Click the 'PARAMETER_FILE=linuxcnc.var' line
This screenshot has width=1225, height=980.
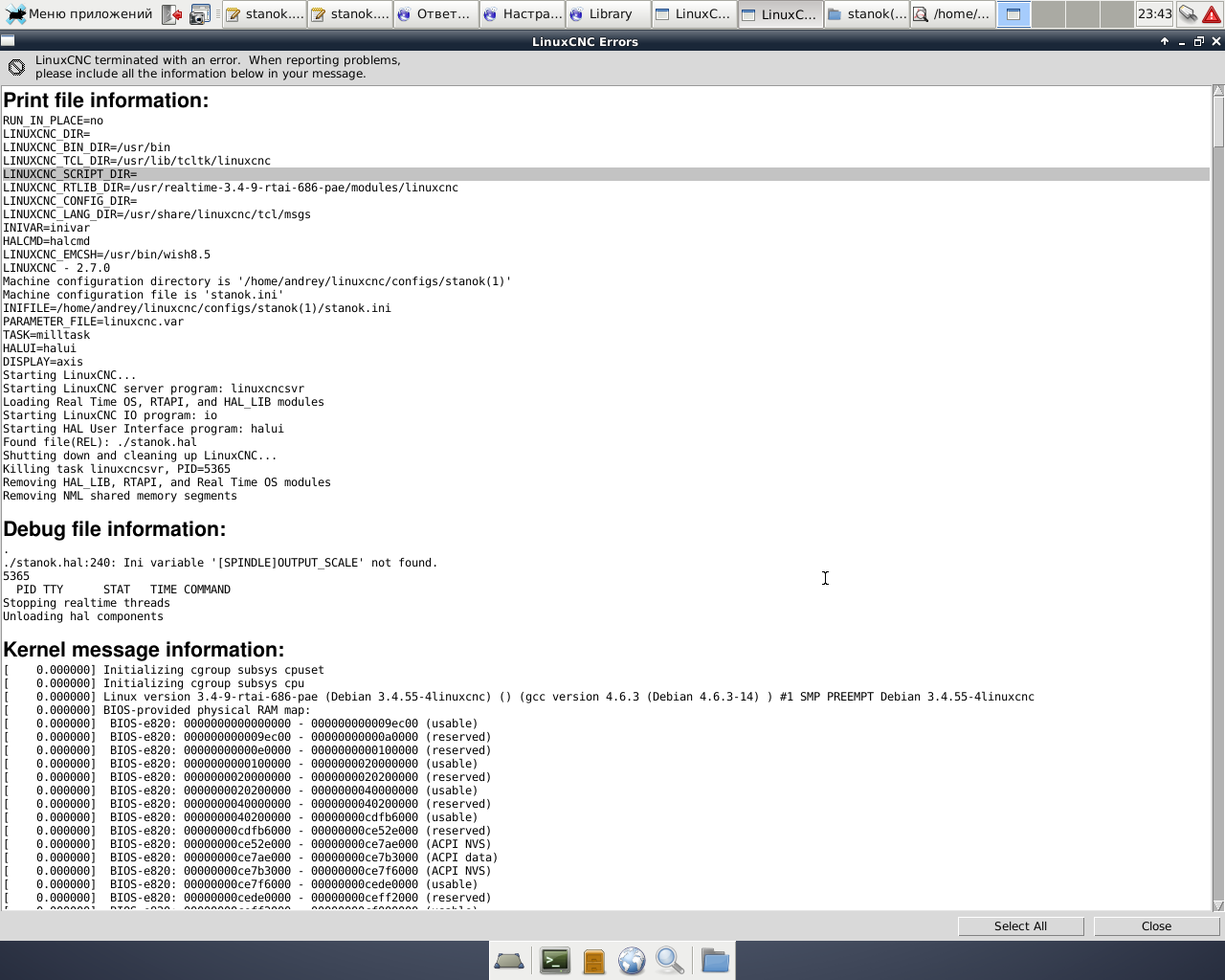click(93, 322)
